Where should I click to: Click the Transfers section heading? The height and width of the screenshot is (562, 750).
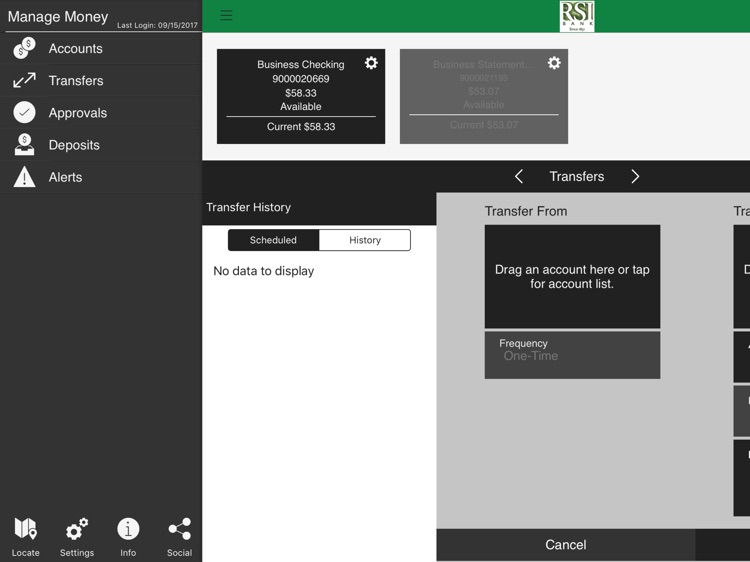pyautogui.click(x=577, y=176)
